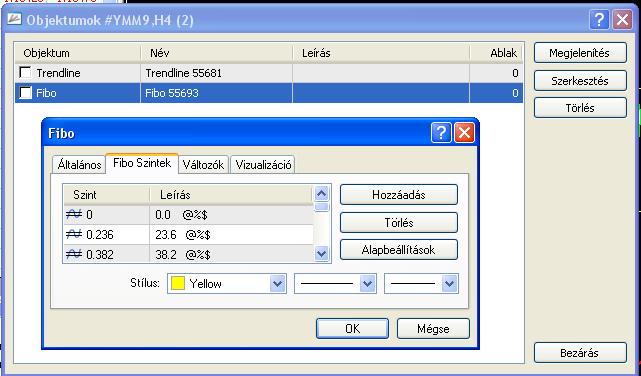Click the Leírás column header in Objektumok list

tap(381, 53)
